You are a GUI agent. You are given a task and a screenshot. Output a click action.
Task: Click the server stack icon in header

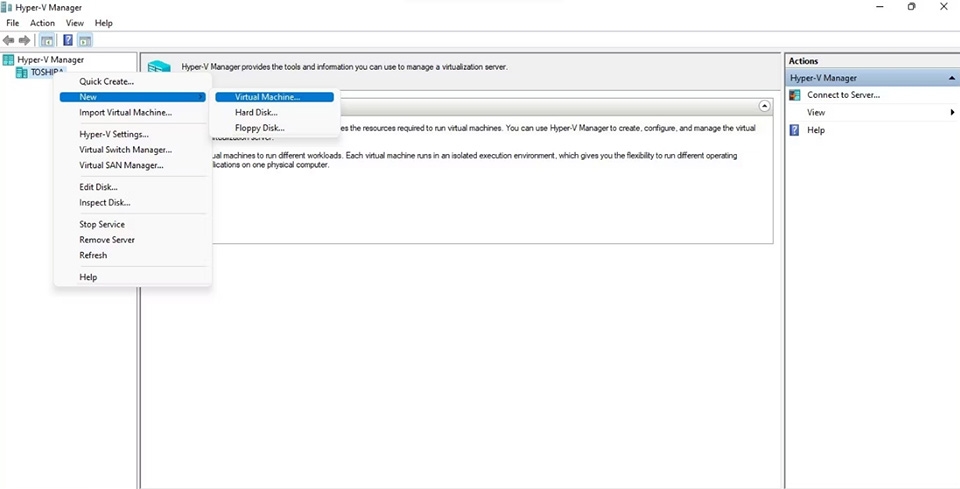click(159, 67)
